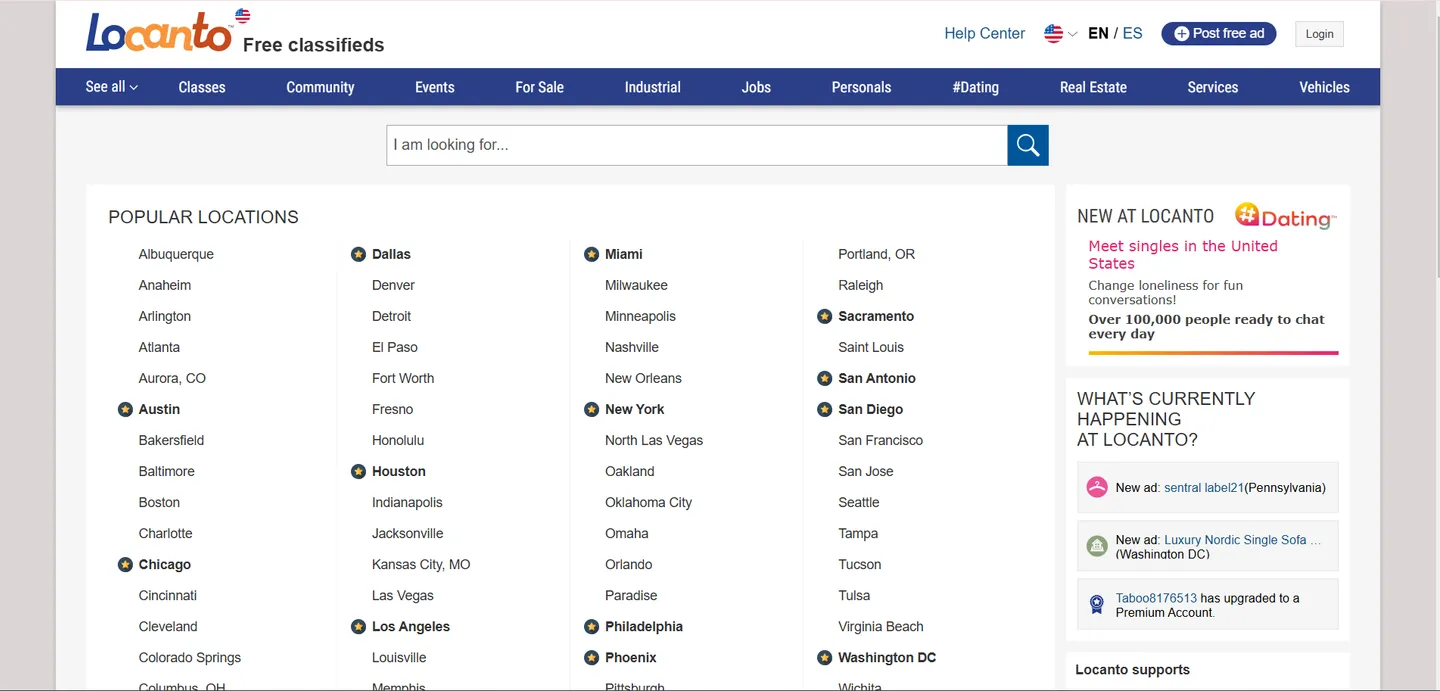1440x691 pixels.
Task: Click the star icon beside Miami
Action: click(591, 254)
